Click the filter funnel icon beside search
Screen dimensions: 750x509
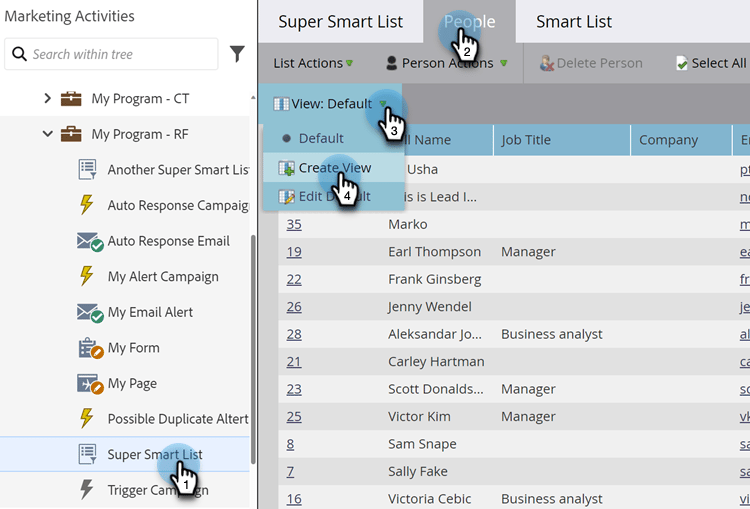[x=237, y=54]
